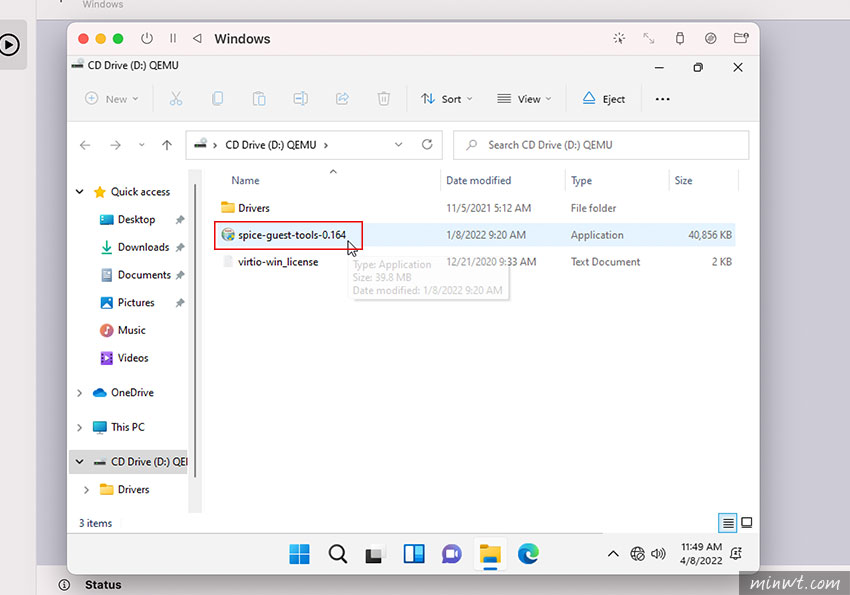Expand the Drivers subfolder in sidebar

[x=86, y=490]
